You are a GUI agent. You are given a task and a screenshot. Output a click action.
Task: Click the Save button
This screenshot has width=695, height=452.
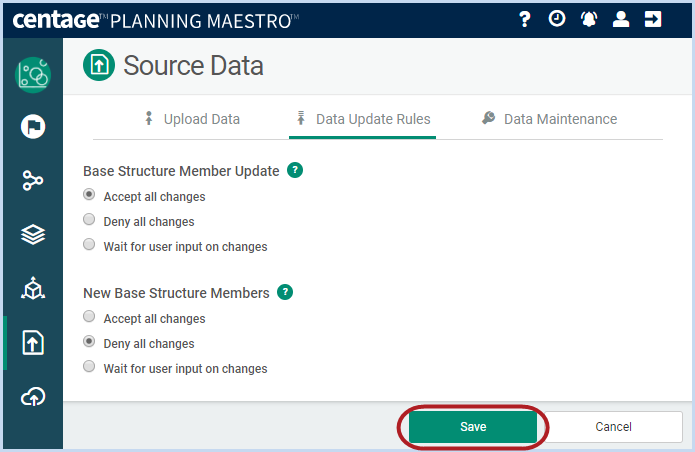(473, 427)
